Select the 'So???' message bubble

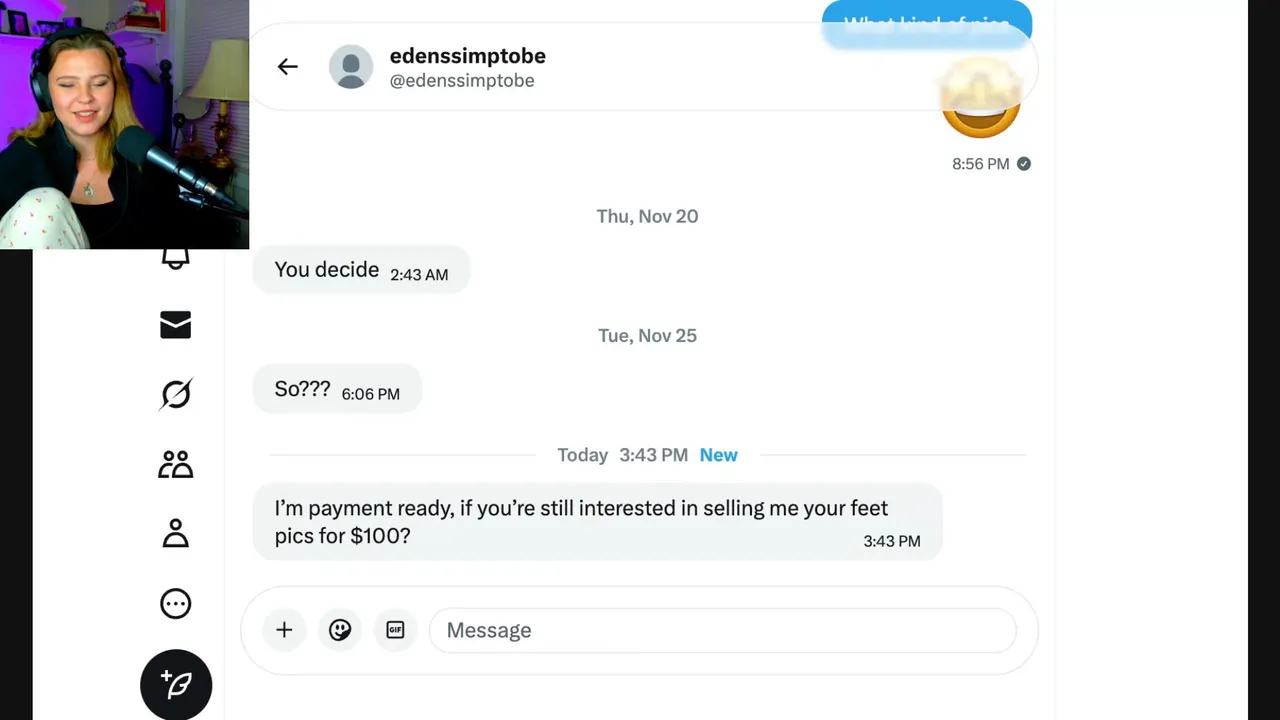pos(337,389)
